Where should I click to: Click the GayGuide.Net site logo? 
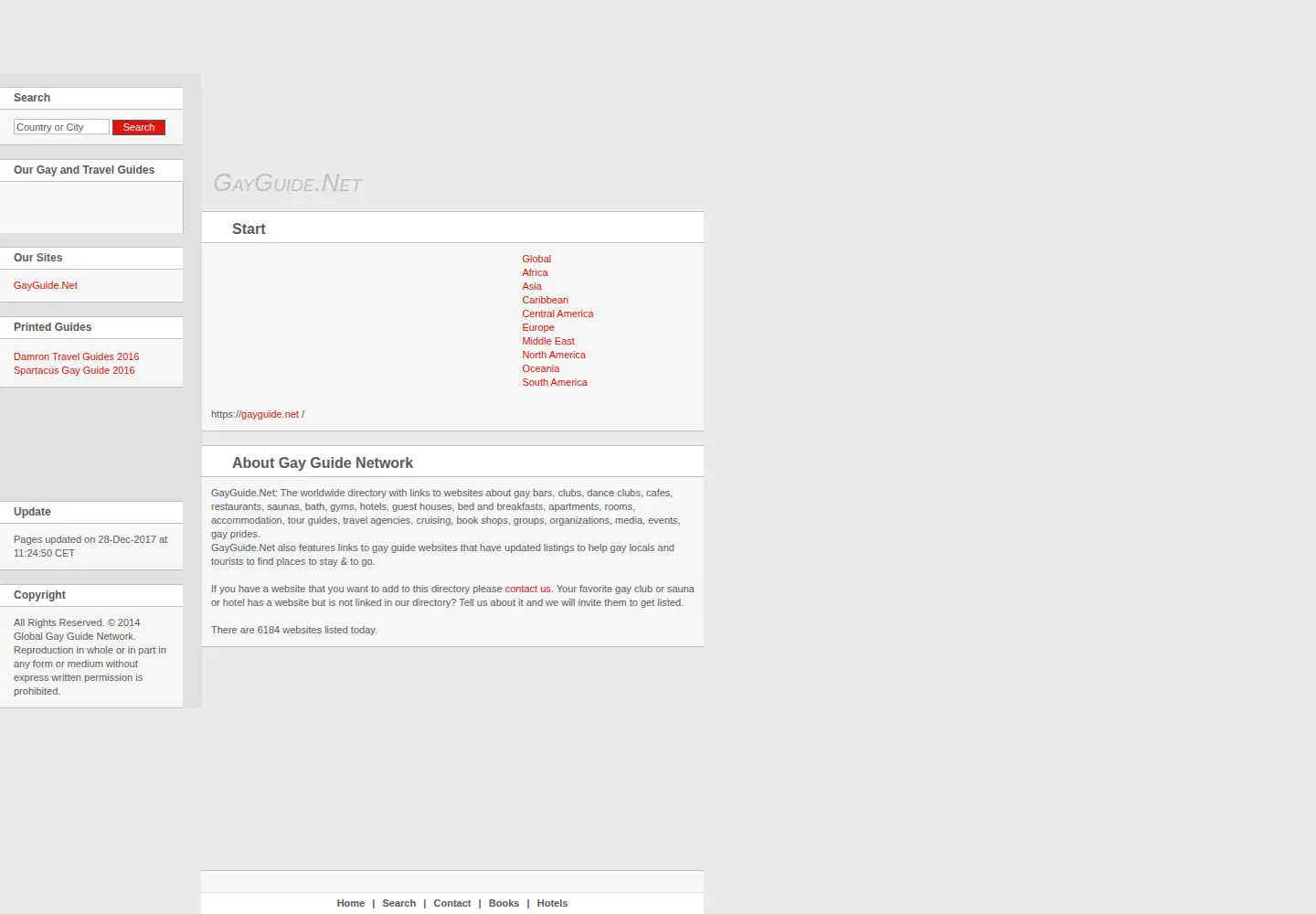point(288,183)
